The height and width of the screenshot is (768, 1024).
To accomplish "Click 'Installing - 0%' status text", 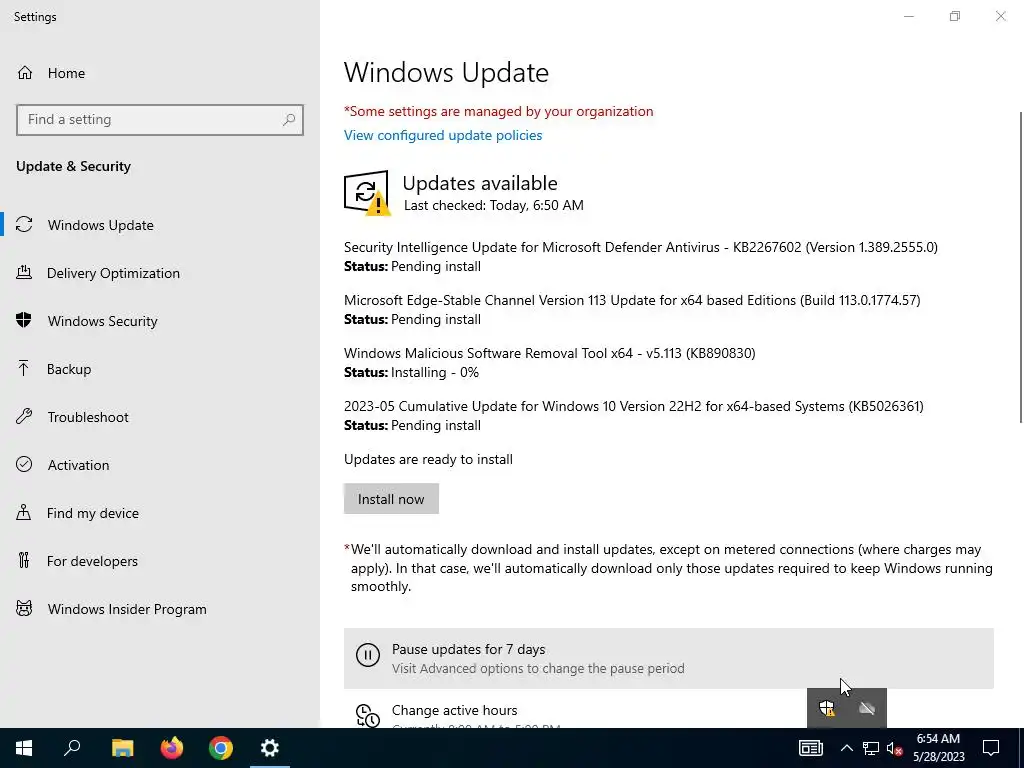I will click(x=435, y=372).
